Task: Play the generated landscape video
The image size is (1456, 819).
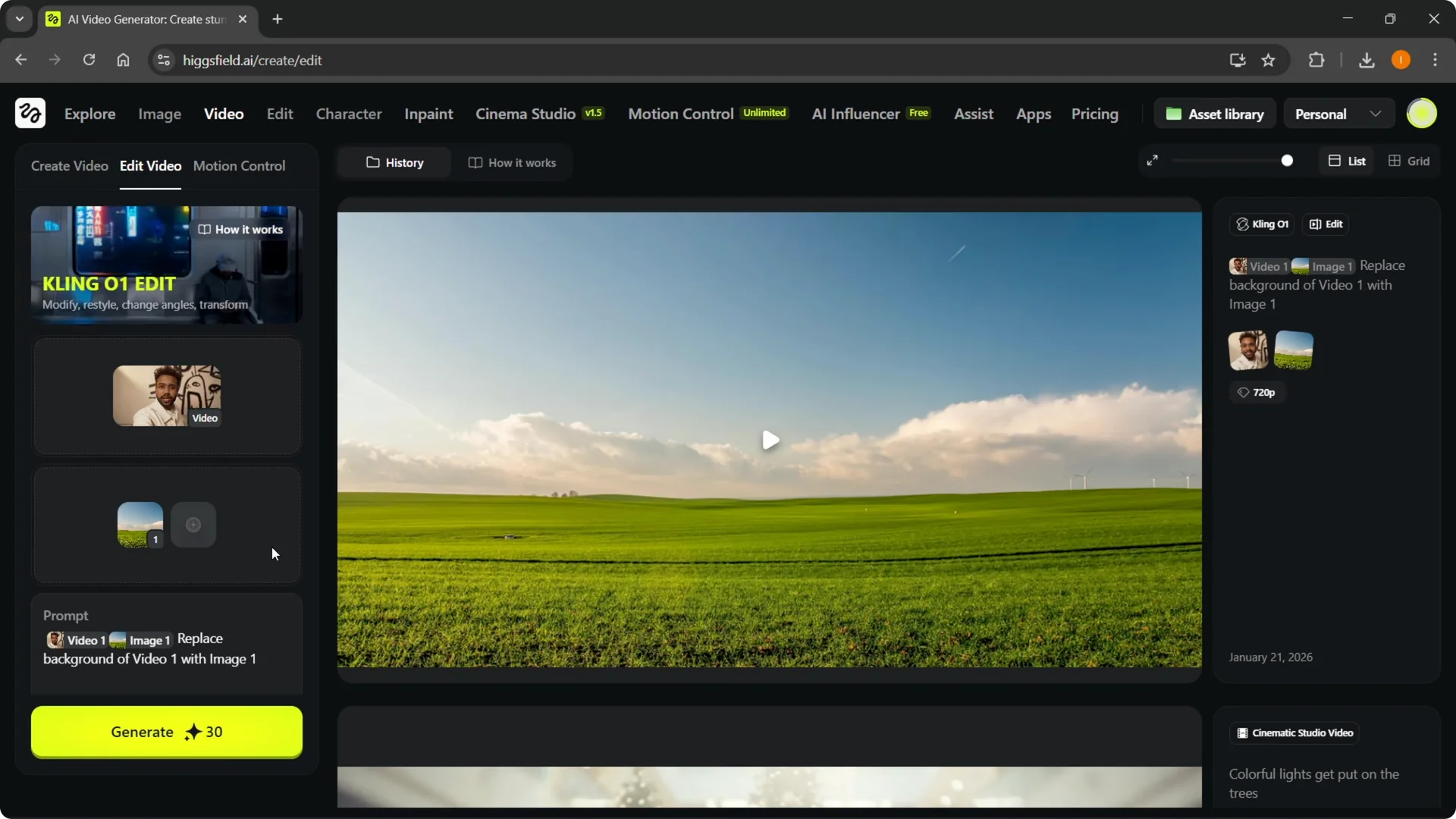Action: 770,441
